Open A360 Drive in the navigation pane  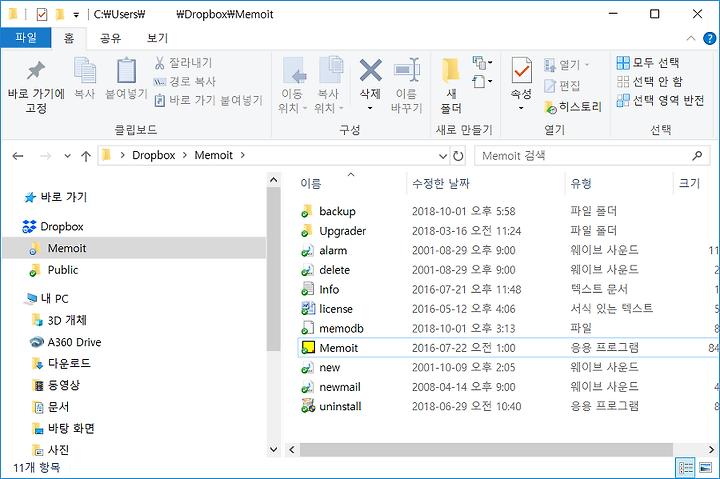click(65, 342)
